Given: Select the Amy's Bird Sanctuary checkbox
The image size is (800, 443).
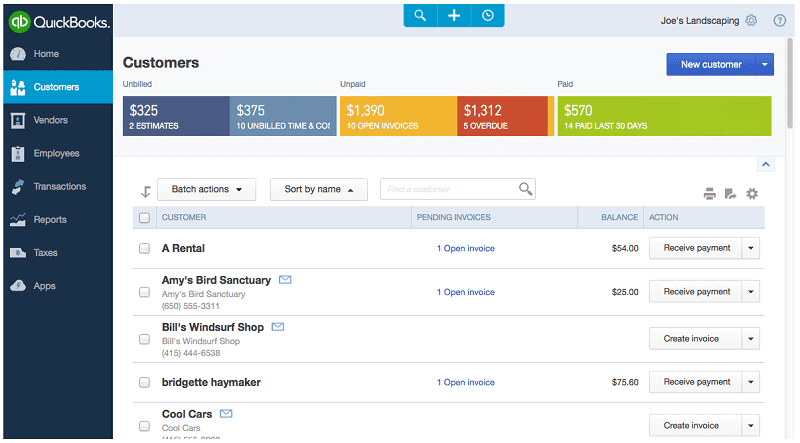Looking at the screenshot, I should coord(144,292).
